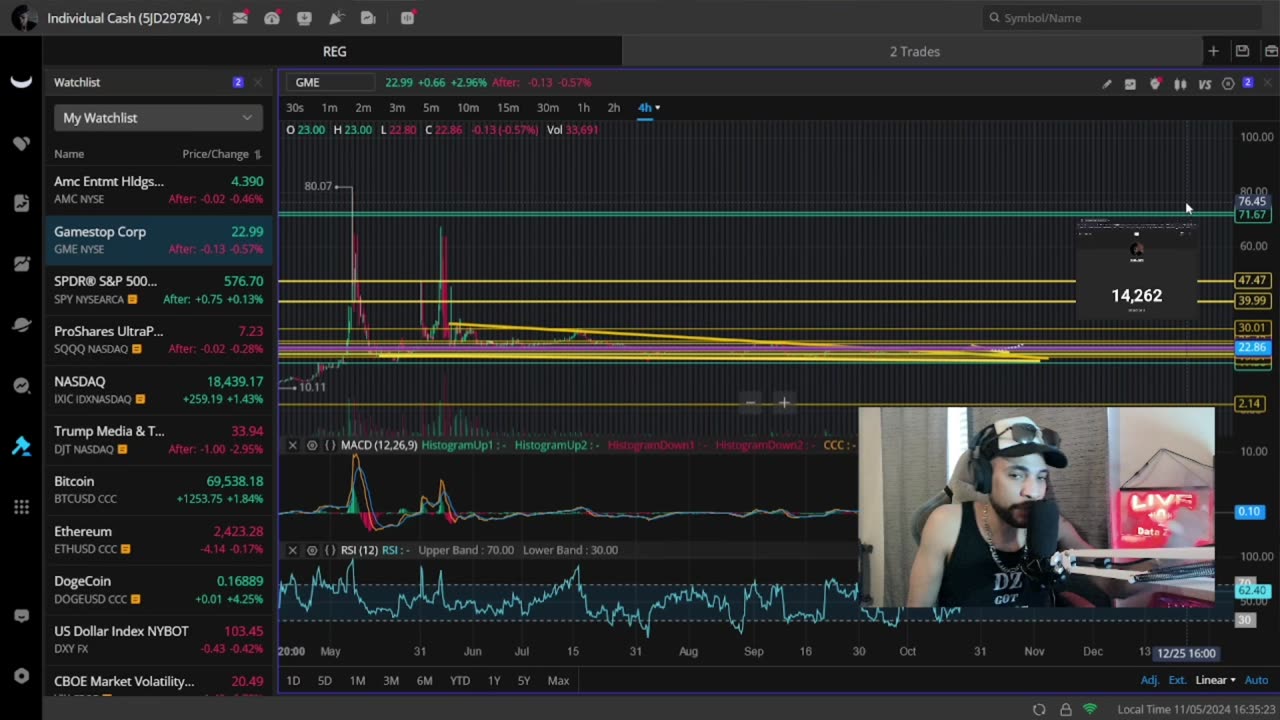
Task: Select the 30s chart interval
Action: (x=295, y=108)
